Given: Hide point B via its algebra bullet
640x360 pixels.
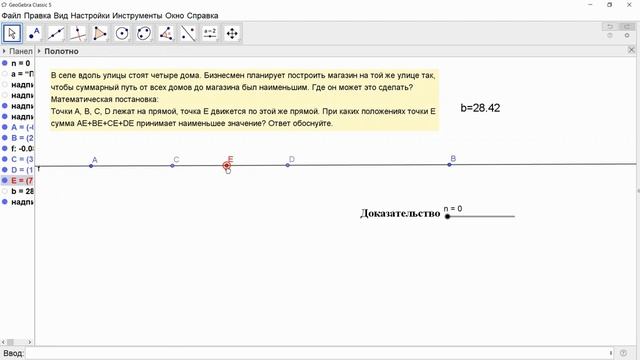Looking at the screenshot, I should coord(5,138).
